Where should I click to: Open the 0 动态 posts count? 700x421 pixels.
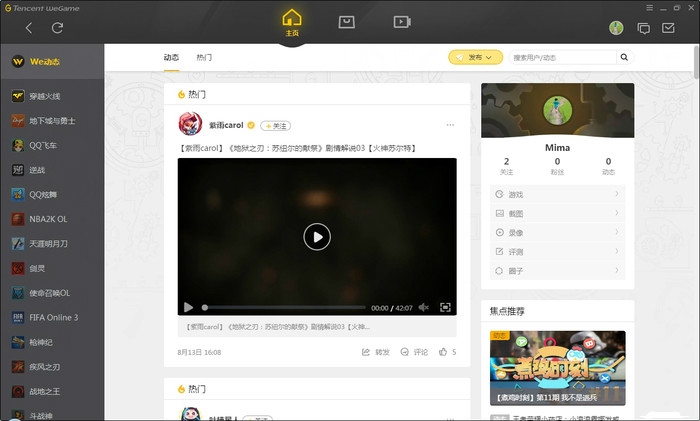608,166
